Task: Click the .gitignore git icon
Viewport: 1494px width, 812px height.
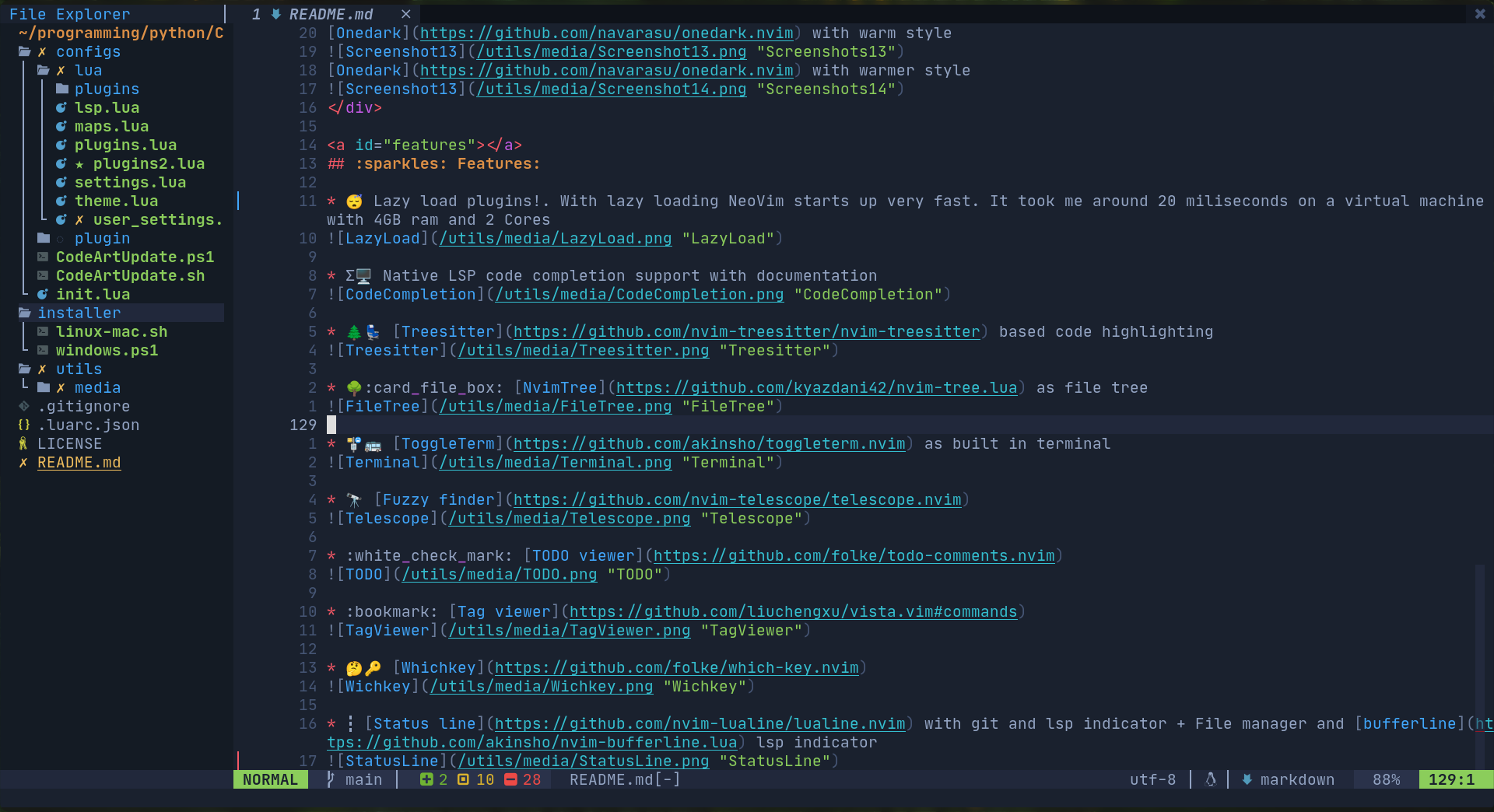Action: [x=24, y=407]
